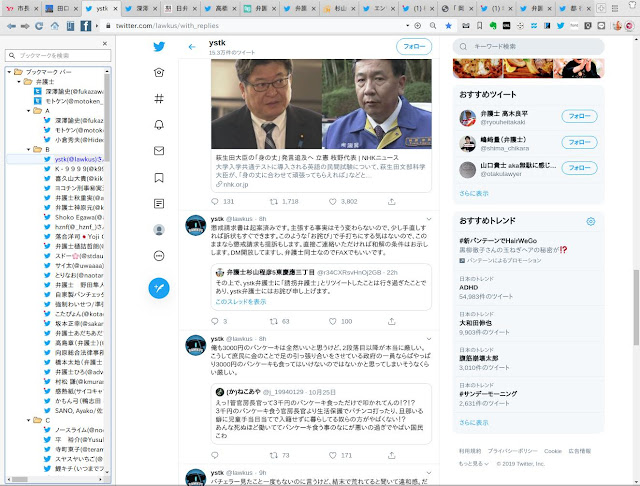Open Twitter Home from sidebar
The image size is (640, 486).
(159, 72)
